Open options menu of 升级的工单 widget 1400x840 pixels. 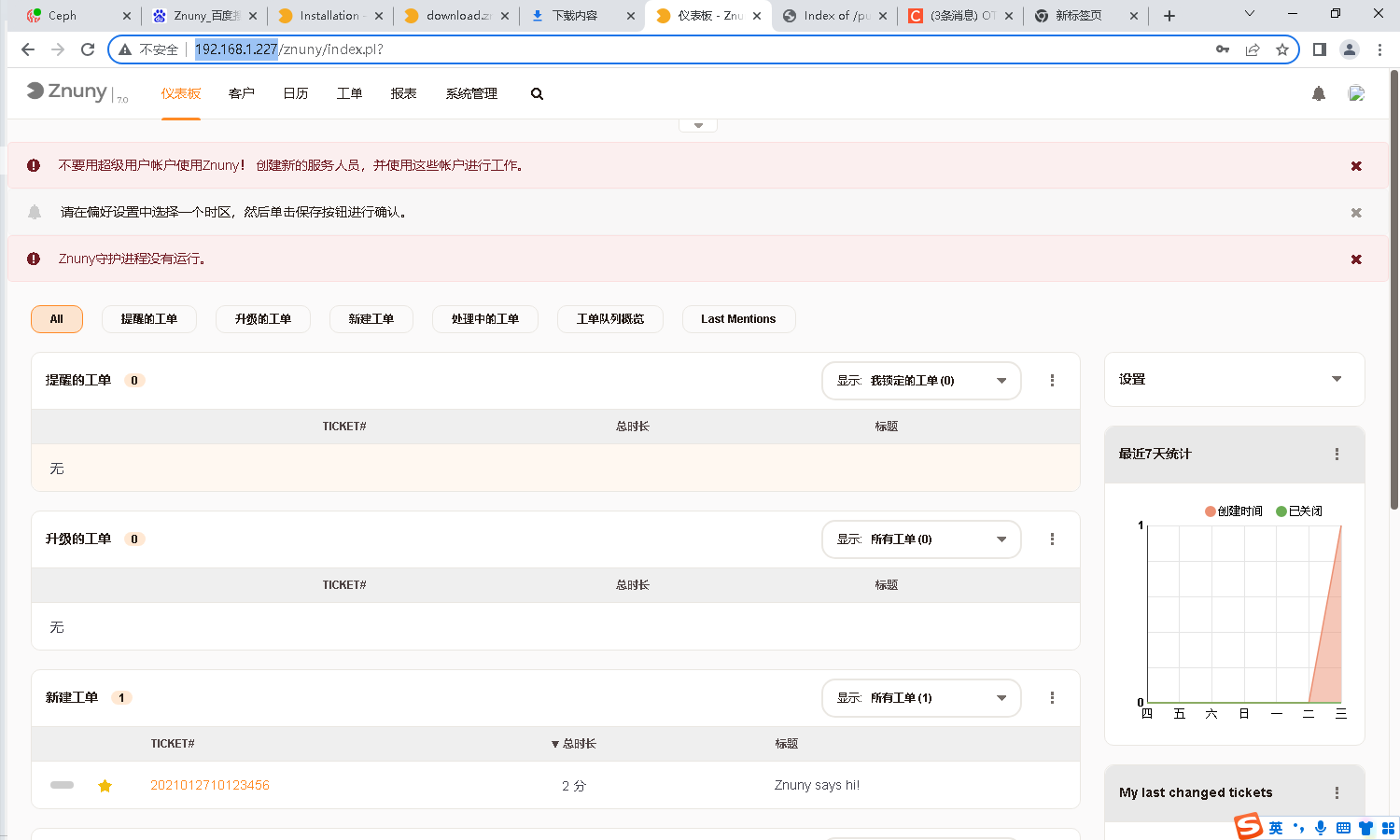(1052, 539)
